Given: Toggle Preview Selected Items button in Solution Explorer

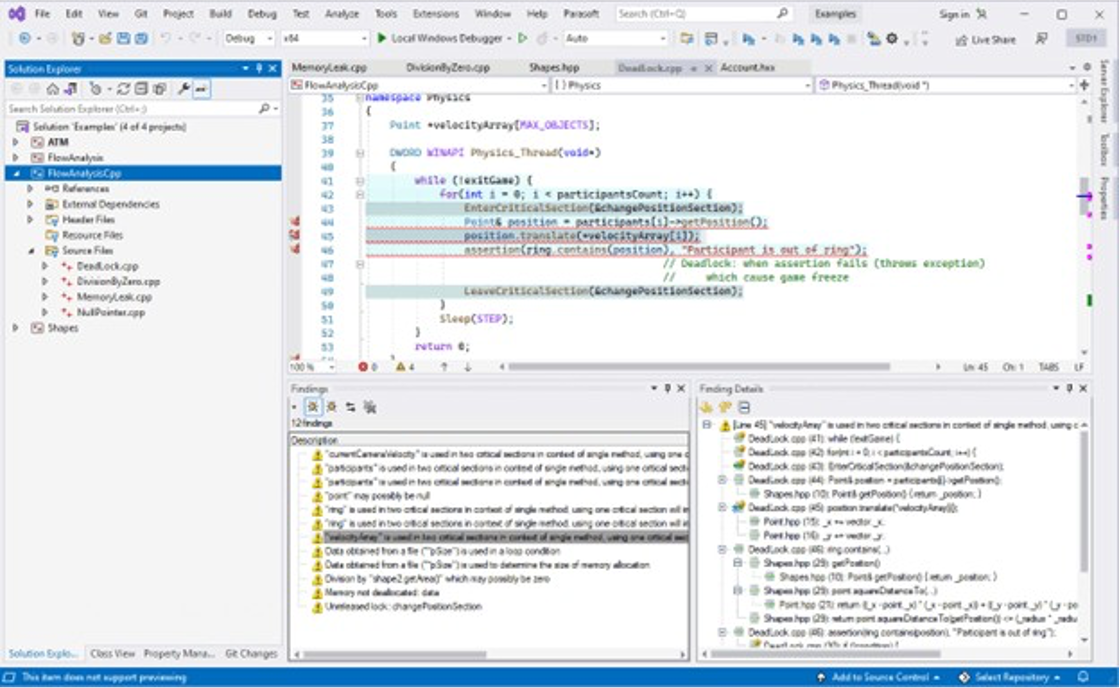Looking at the screenshot, I should click(201, 89).
